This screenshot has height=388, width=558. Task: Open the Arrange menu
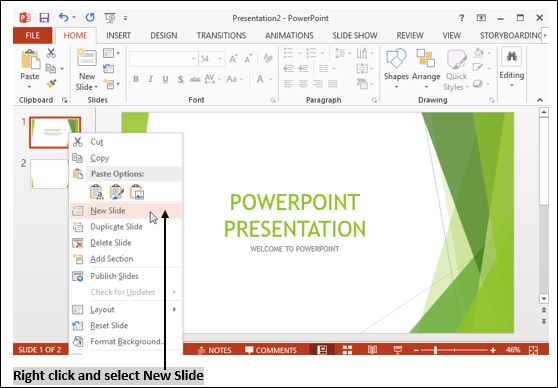tap(426, 68)
